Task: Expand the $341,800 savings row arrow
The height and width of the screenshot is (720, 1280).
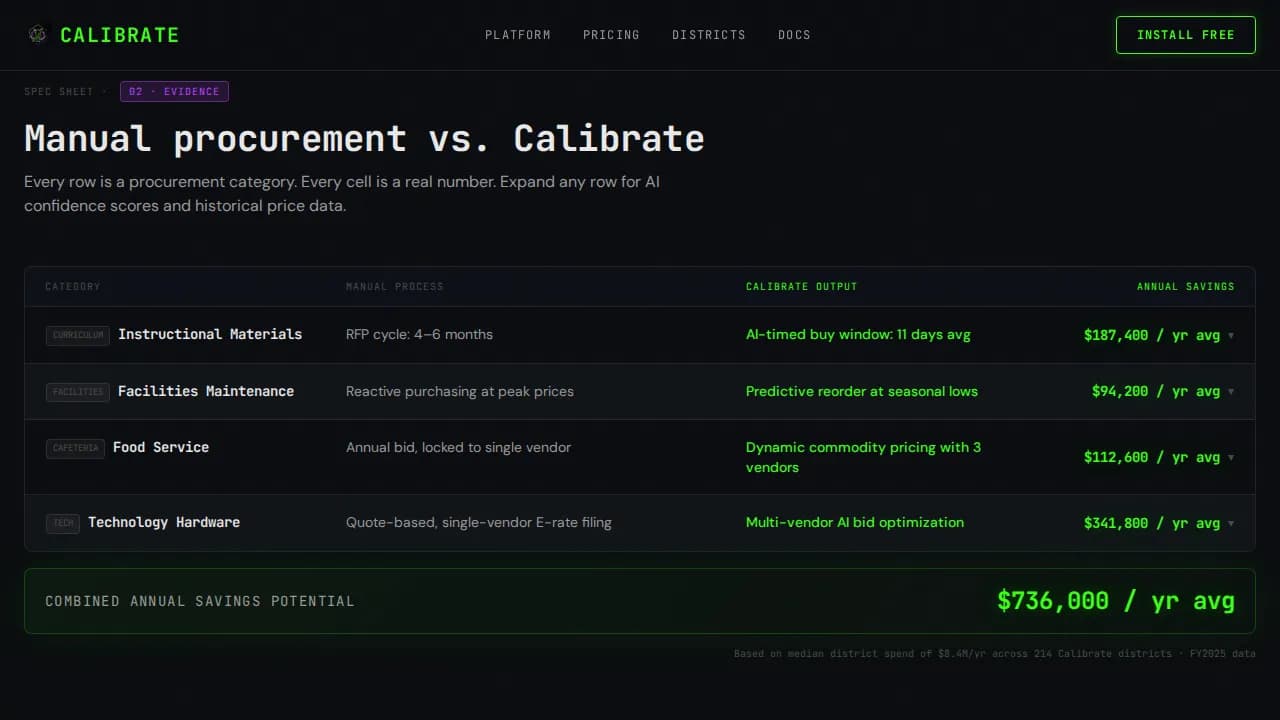Action: click(x=1231, y=524)
